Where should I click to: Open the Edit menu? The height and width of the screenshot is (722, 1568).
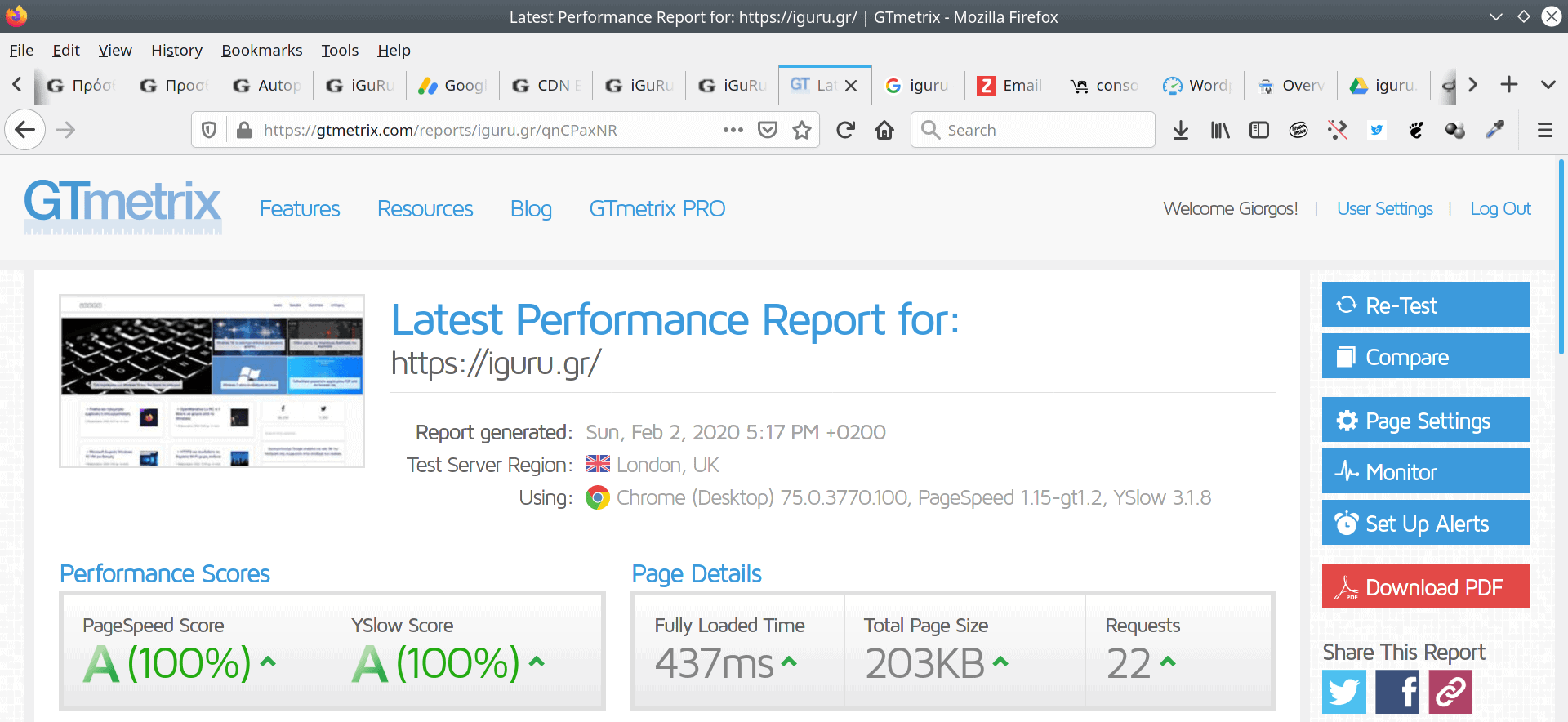point(66,50)
